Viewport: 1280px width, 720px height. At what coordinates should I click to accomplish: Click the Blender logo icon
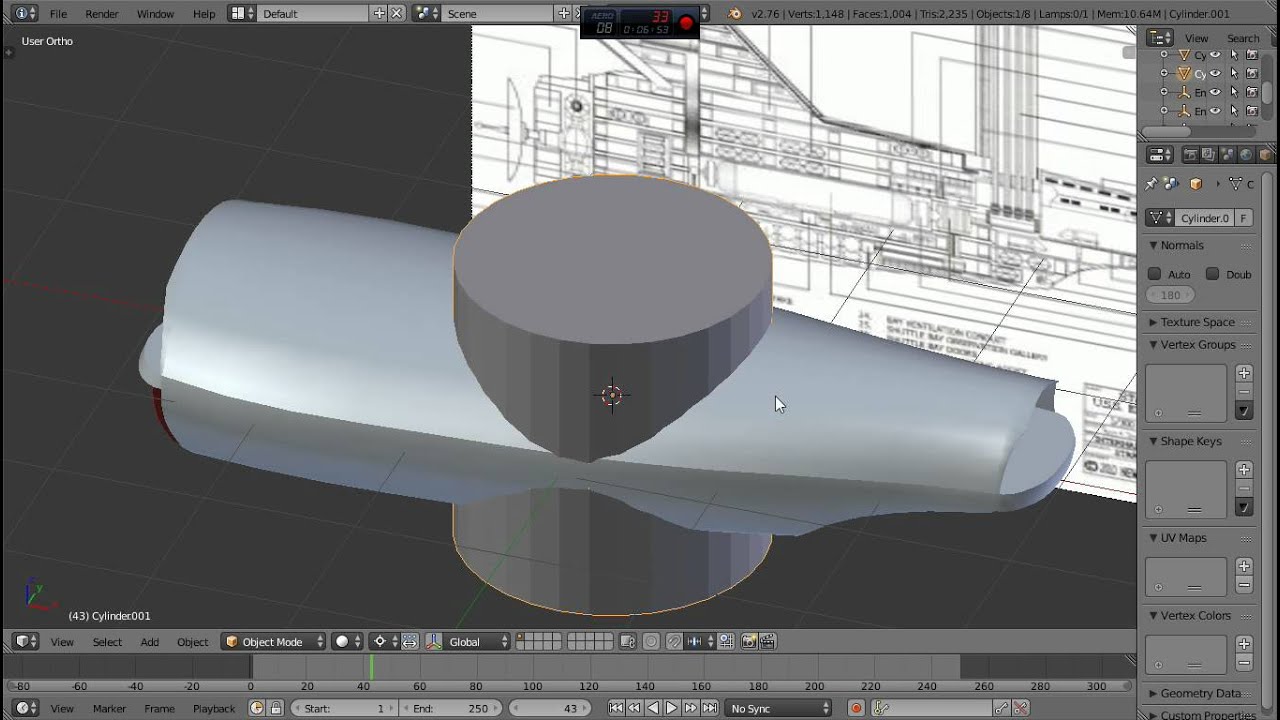coord(736,14)
